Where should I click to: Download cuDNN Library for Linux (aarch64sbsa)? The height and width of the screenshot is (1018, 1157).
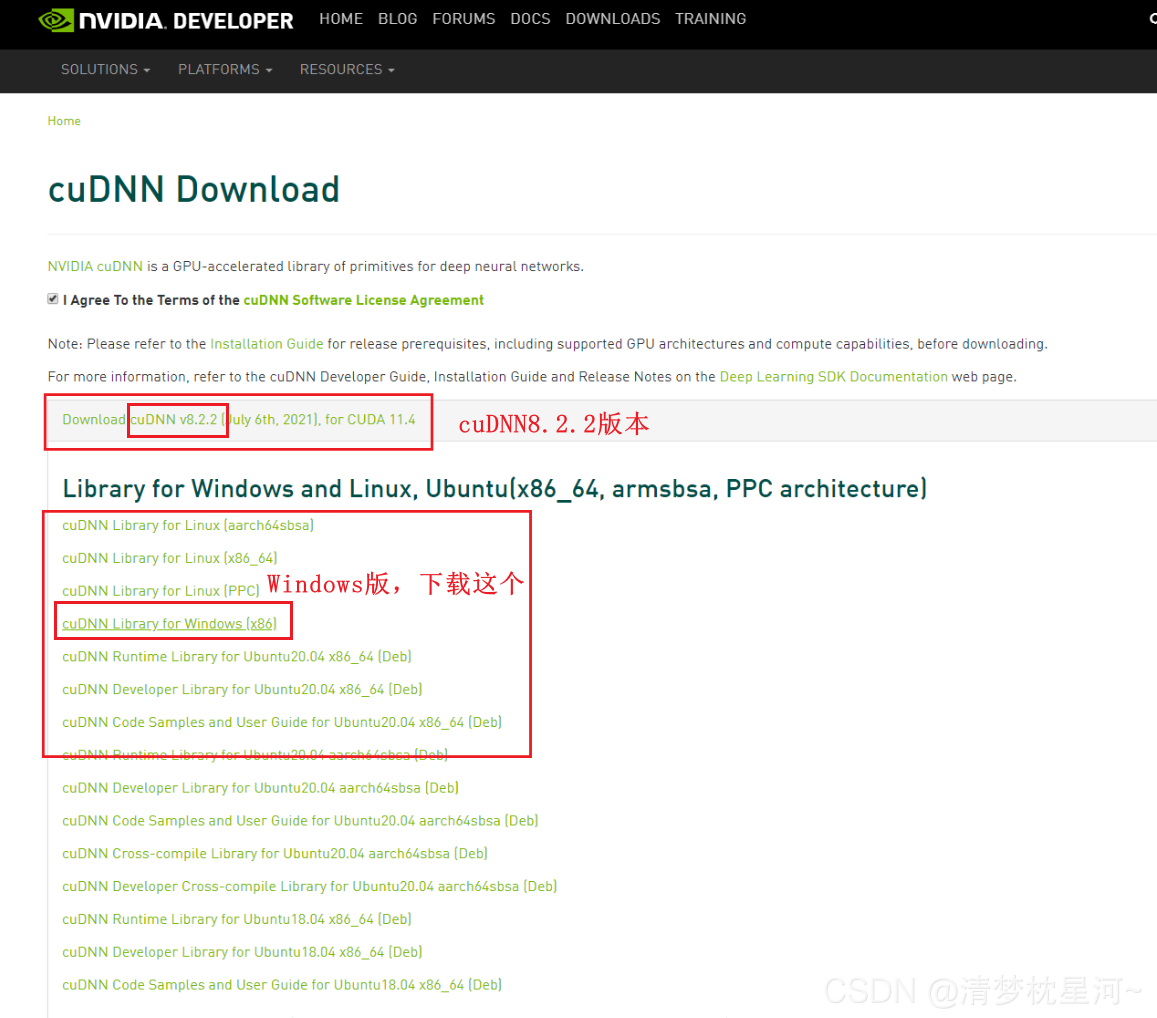point(188,525)
